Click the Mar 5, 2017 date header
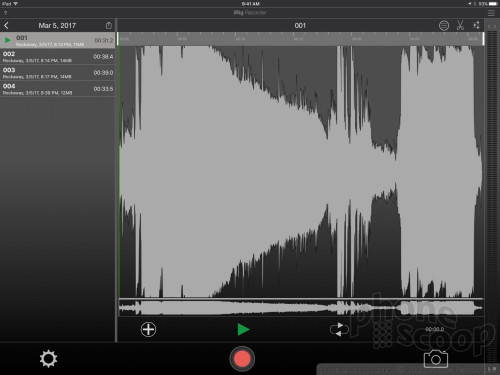The height and width of the screenshot is (375, 500). [57, 25]
